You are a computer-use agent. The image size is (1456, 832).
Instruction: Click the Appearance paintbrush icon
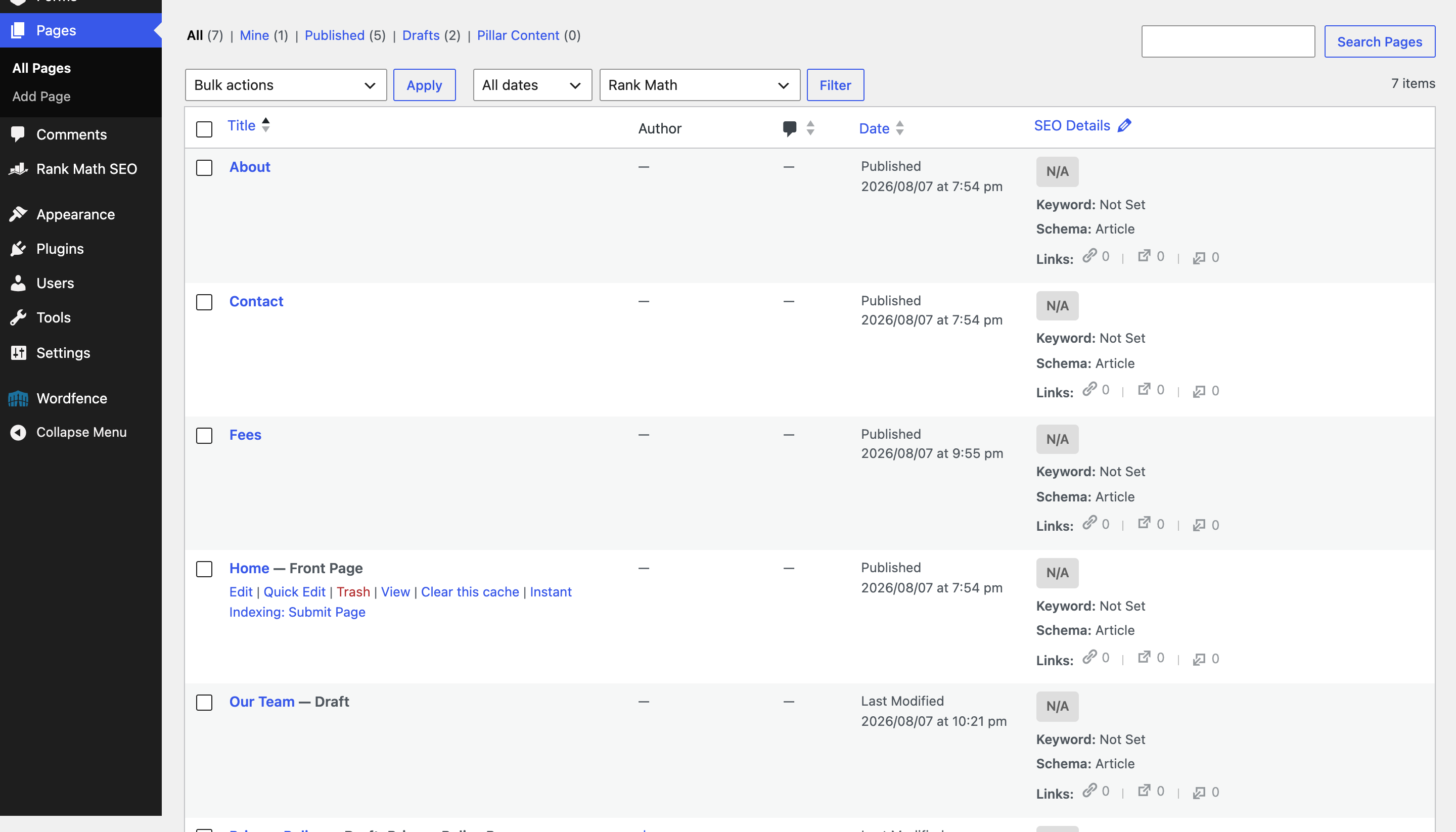(x=18, y=214)
